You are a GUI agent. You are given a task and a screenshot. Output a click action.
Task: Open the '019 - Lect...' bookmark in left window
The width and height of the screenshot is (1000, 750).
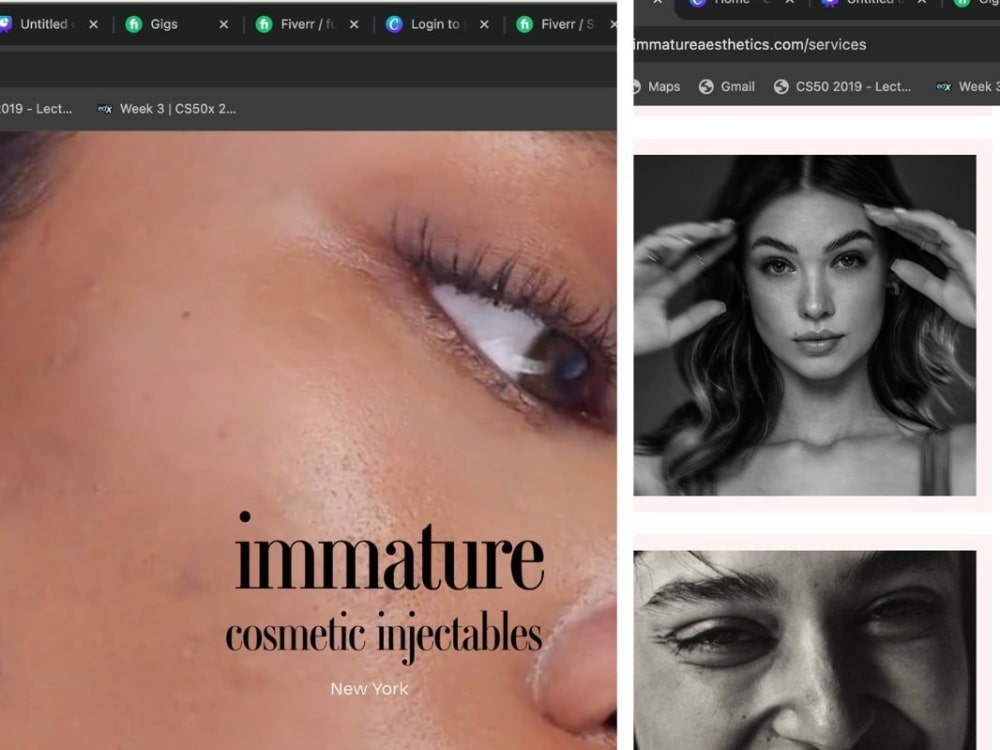(x=36, y=109)
